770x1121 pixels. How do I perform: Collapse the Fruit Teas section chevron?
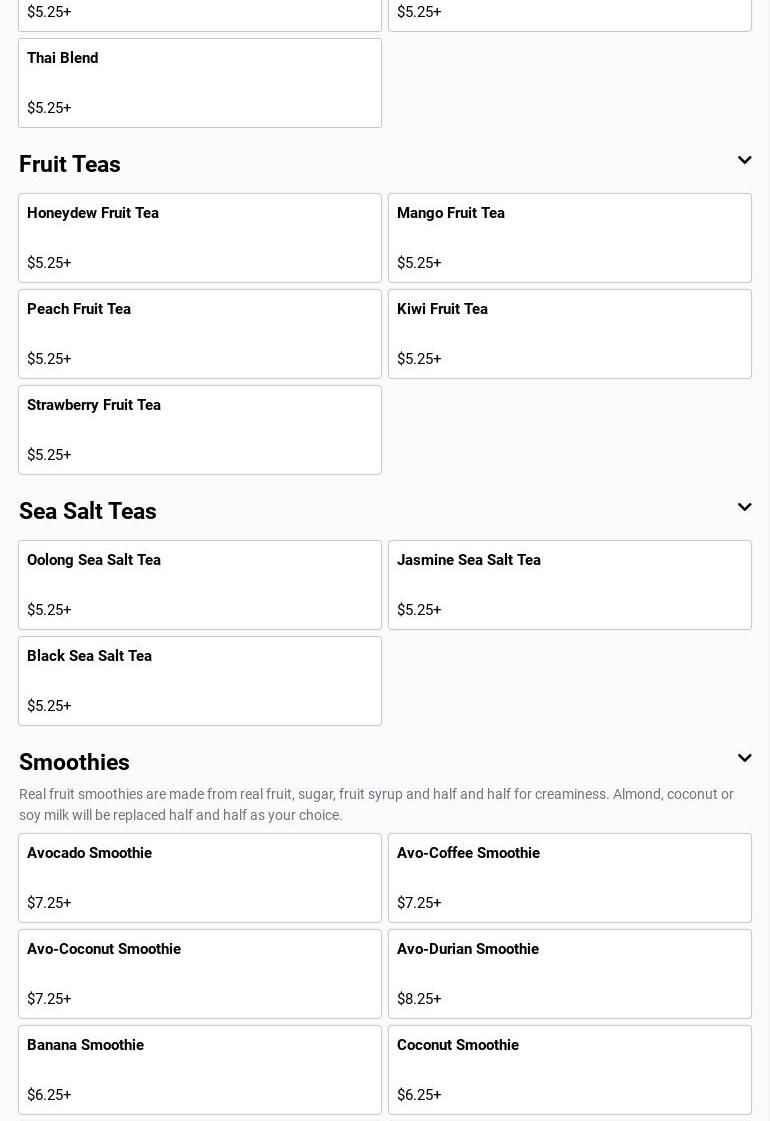(744, 161)
